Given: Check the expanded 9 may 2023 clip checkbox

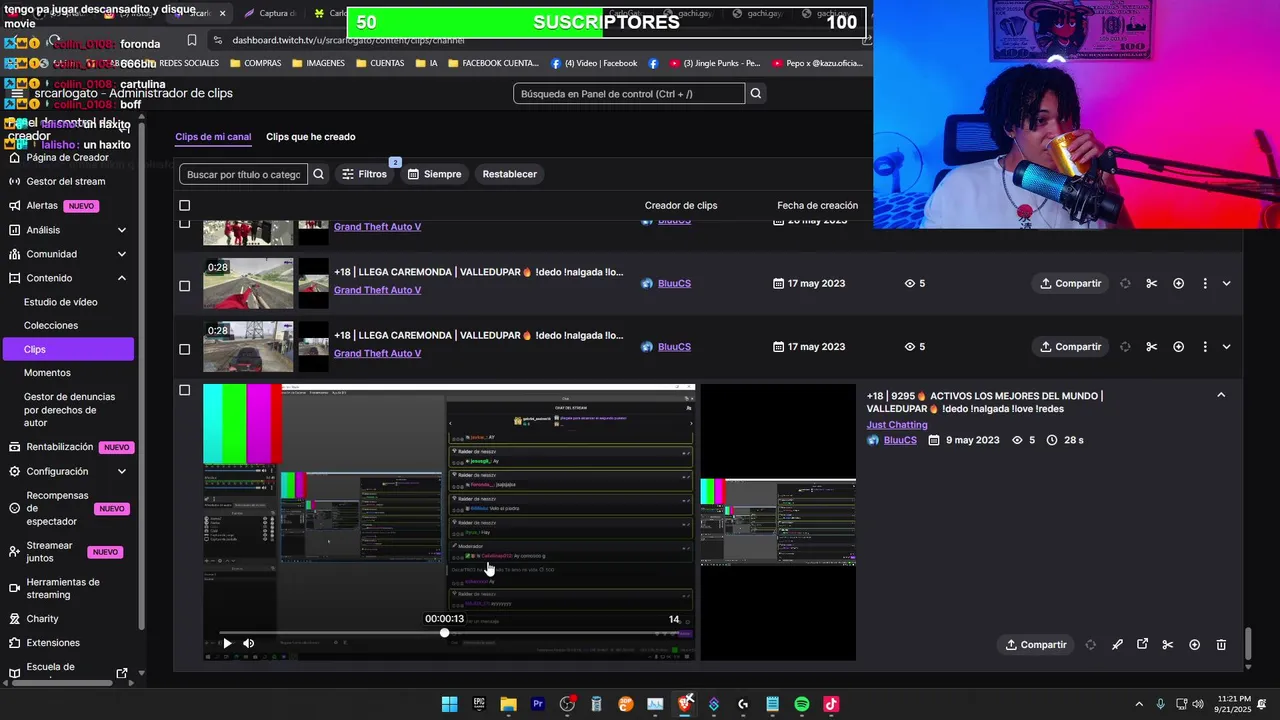Looking at the screenshot, I should point(184,390).
